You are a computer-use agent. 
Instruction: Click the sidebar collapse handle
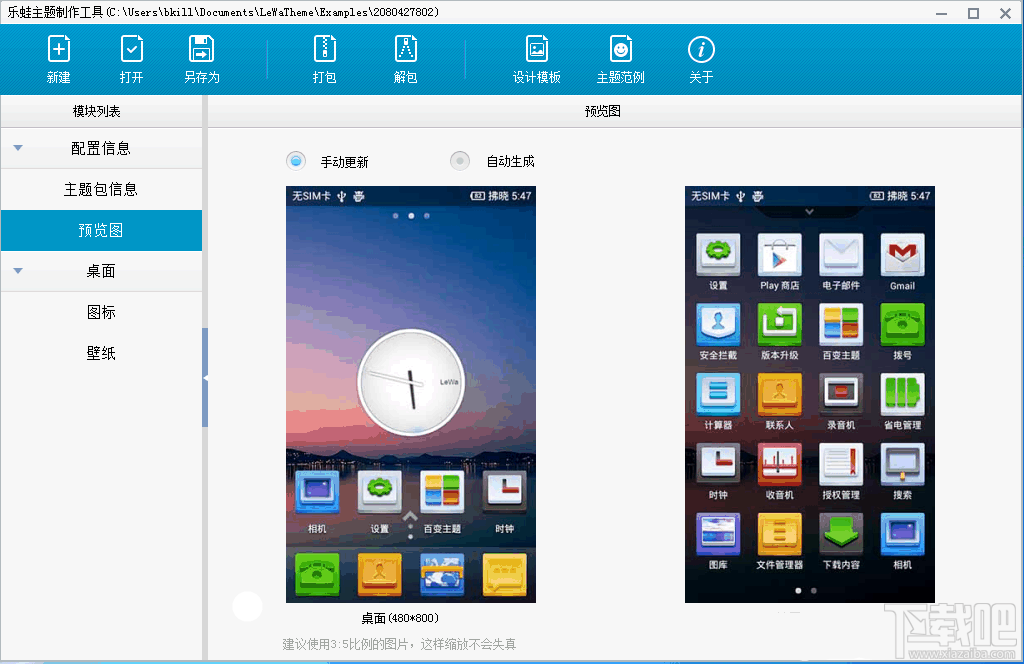pos(205,377)
